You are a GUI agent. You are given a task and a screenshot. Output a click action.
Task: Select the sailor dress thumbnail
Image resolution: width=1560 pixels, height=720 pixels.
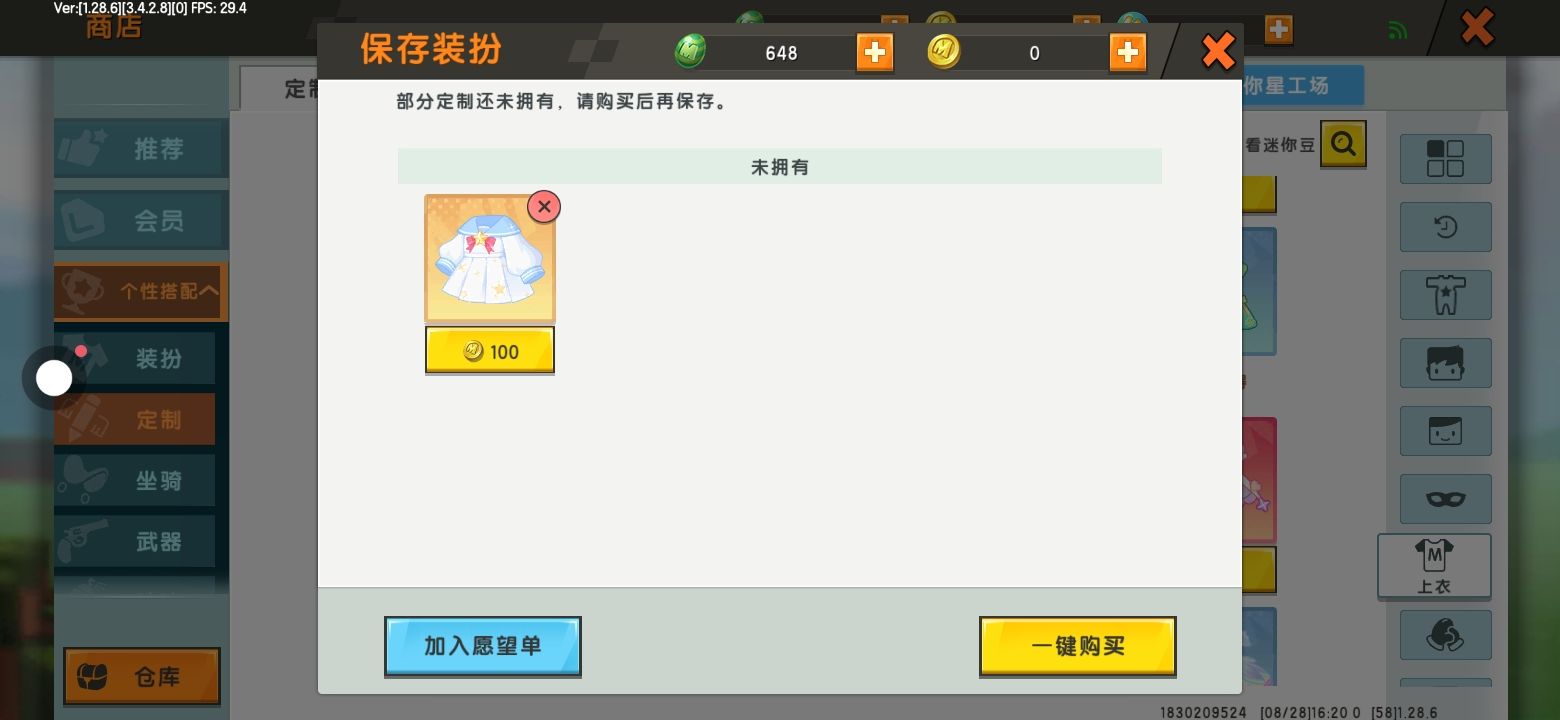(490, 258)
